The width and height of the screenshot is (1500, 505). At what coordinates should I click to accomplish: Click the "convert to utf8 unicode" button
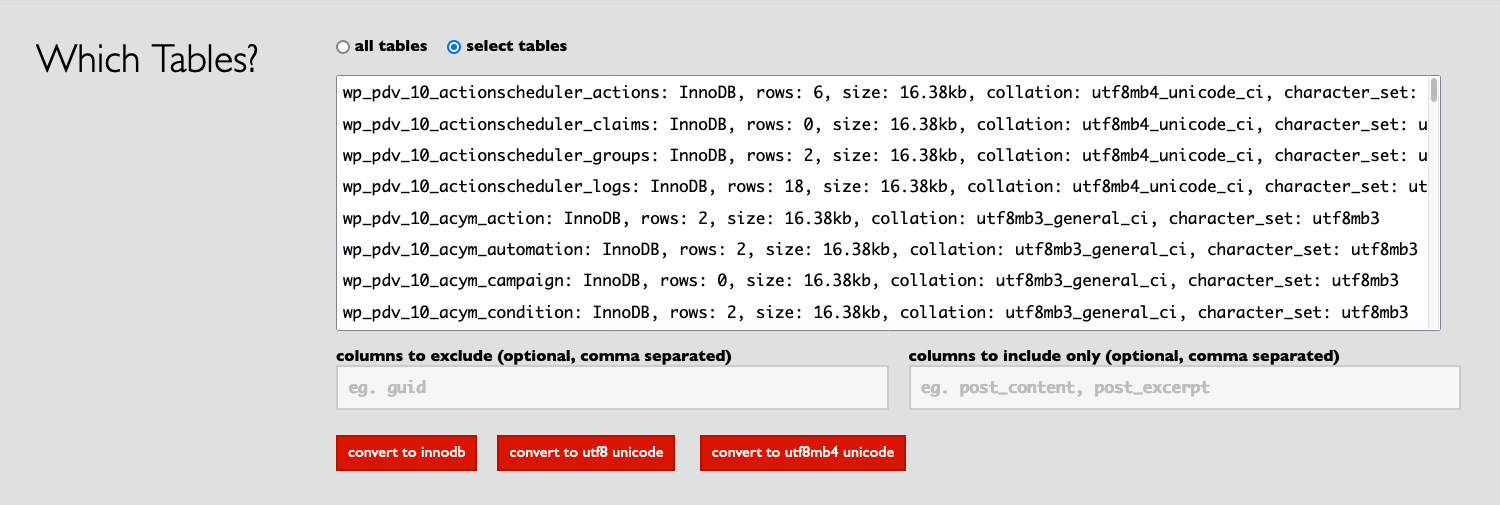(586, 452)
